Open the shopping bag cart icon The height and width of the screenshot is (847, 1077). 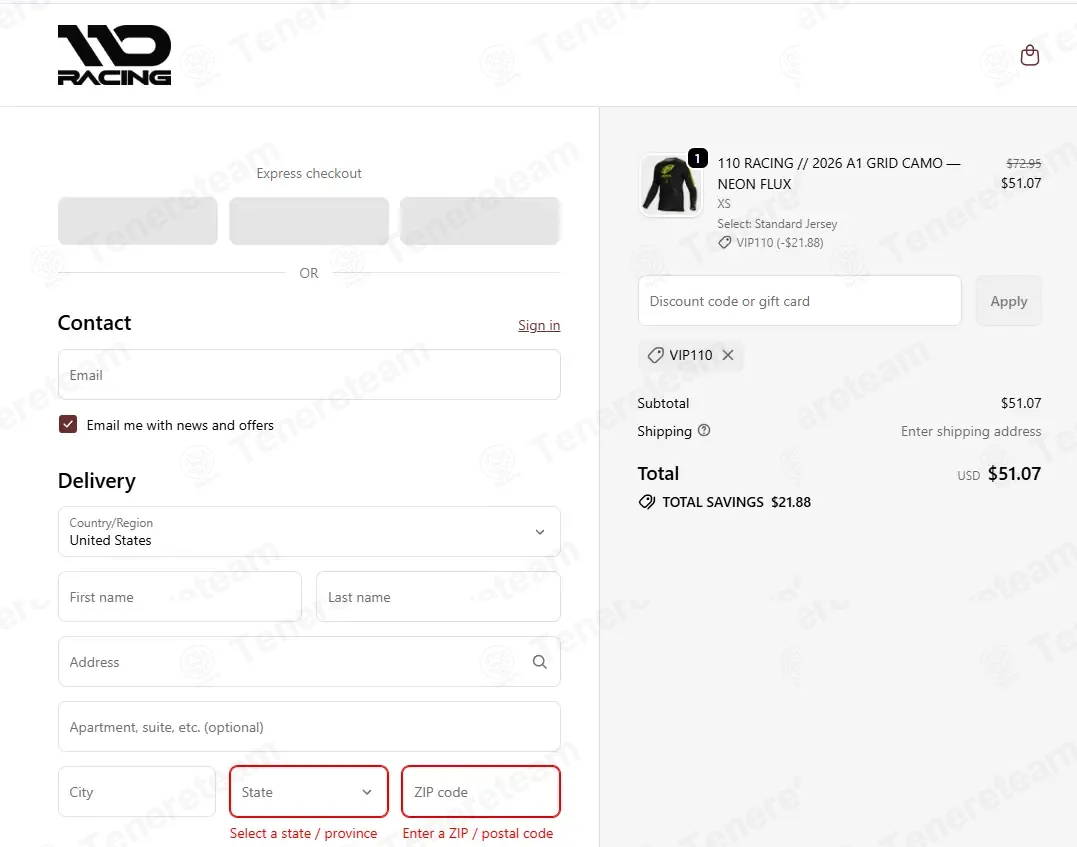point(1030,55)
